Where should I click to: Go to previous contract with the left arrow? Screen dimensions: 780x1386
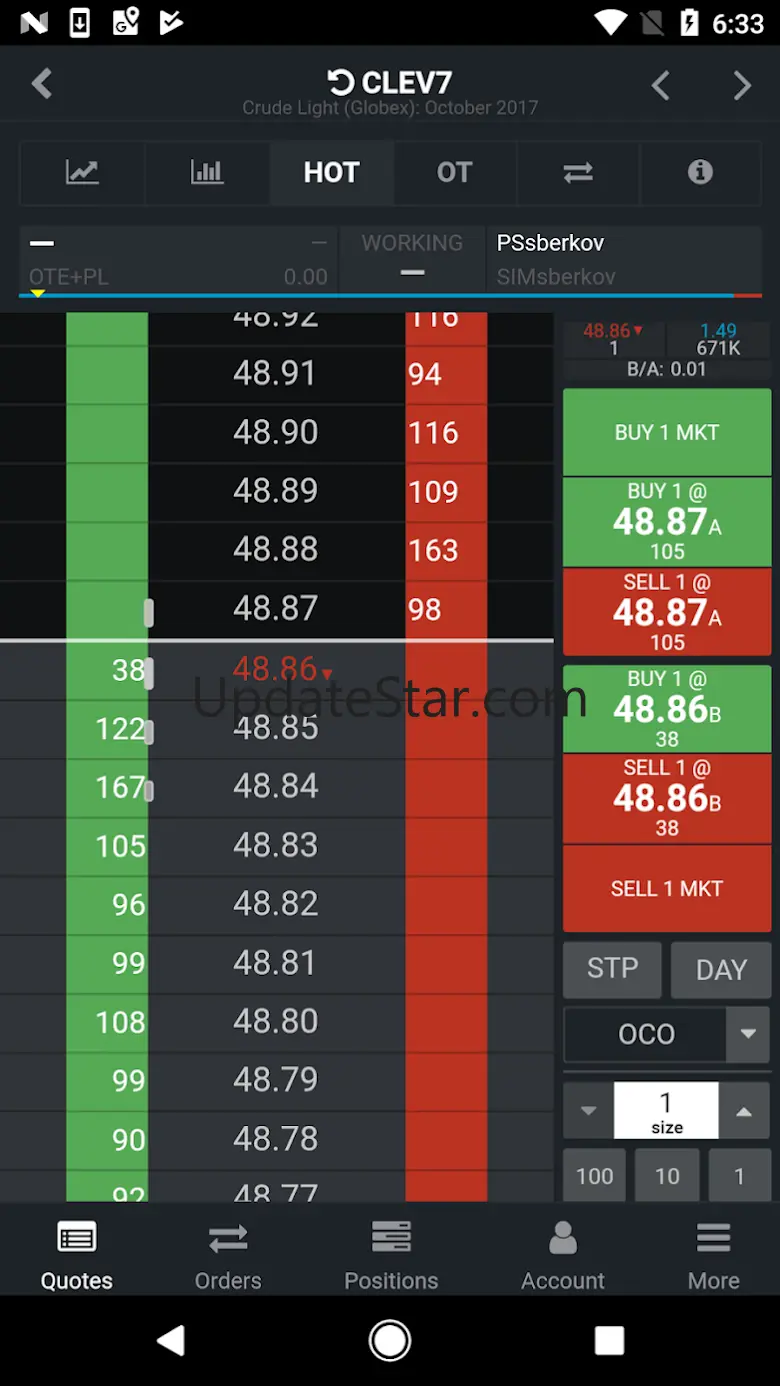(660, 86)
